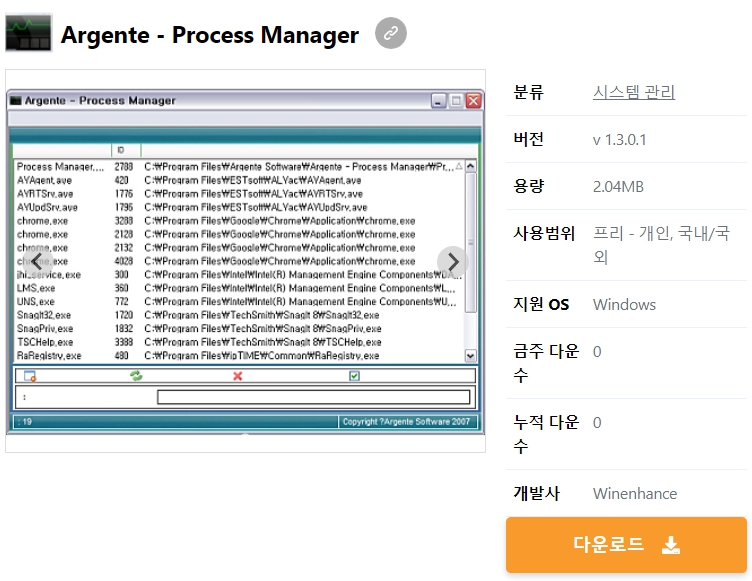Select the SnagPriv.exe process row
The width and height of the screenshot is (752, 581).
[238, 328]
